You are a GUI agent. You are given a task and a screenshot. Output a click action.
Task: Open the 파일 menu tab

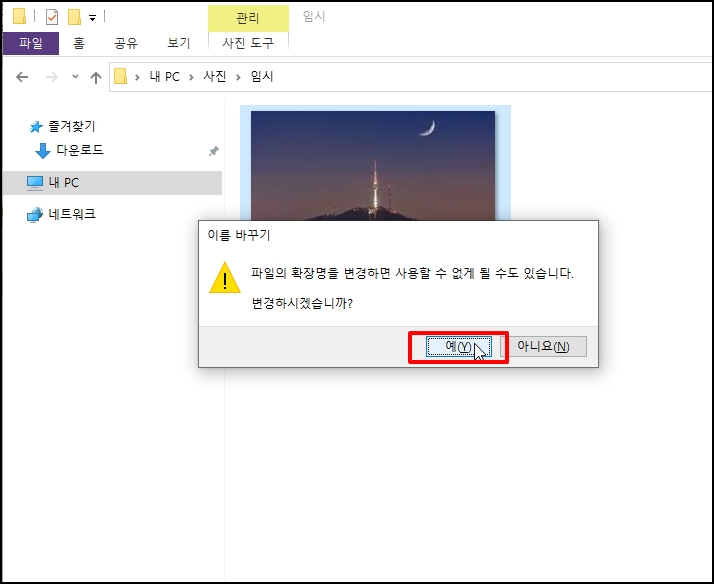tap(31, 43)
